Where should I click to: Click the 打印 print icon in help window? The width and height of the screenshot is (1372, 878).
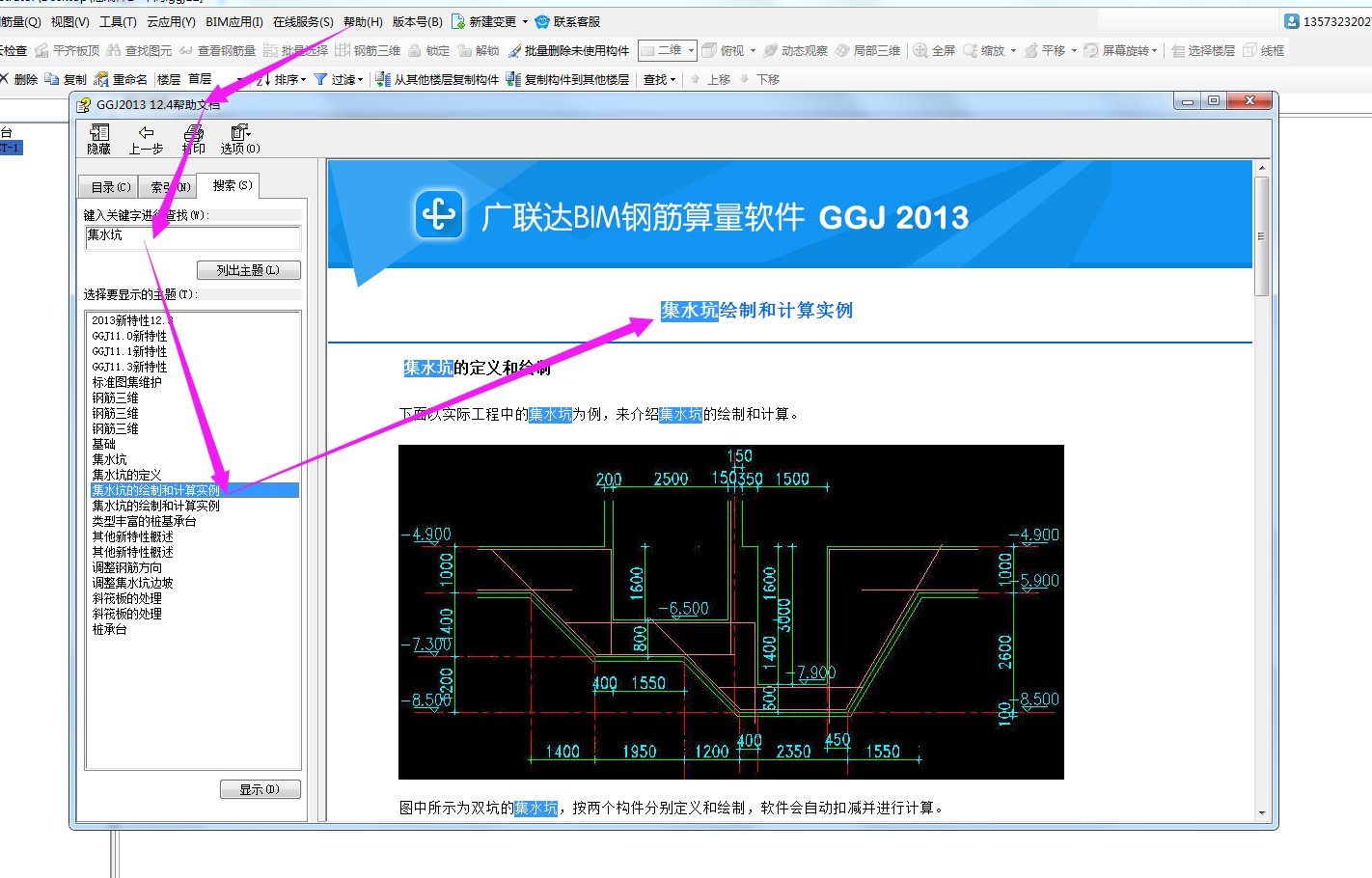[x=194, y=132]
